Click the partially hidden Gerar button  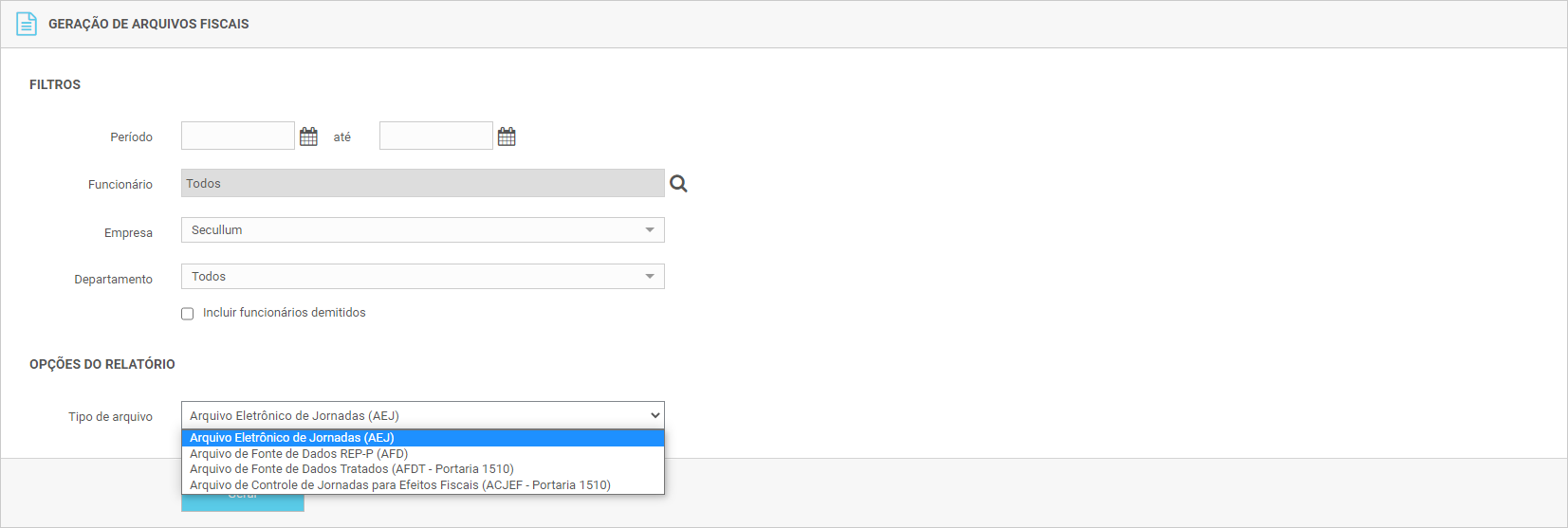243,503
